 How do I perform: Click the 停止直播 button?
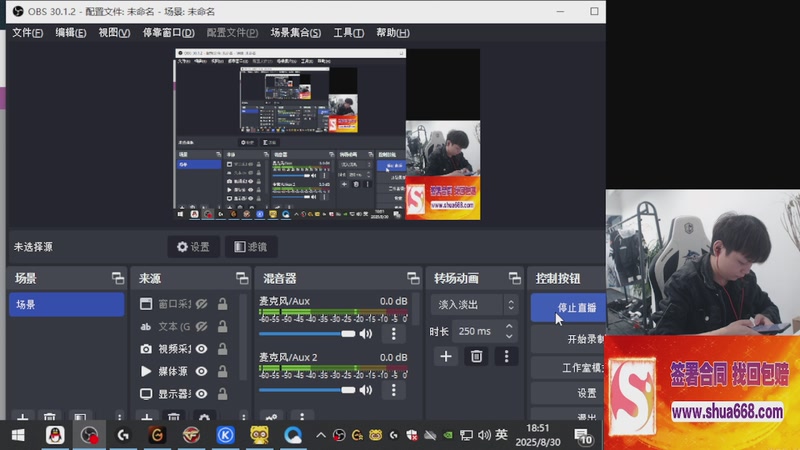pos(568,308)
